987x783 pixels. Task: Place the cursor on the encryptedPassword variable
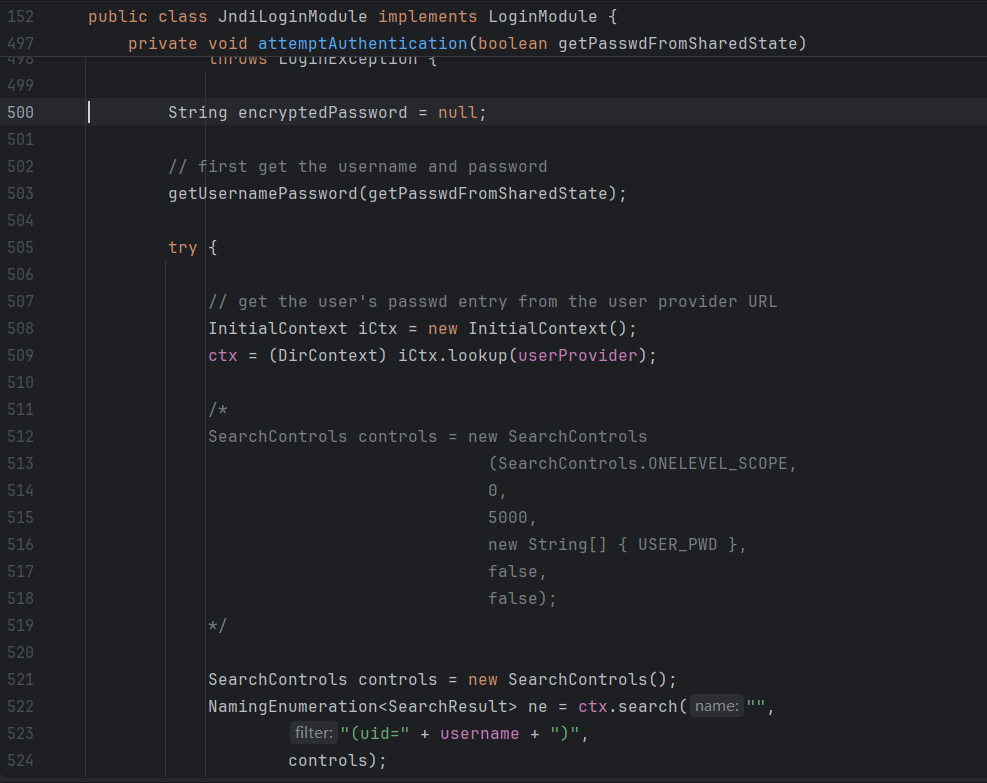[x=322, y=113]
